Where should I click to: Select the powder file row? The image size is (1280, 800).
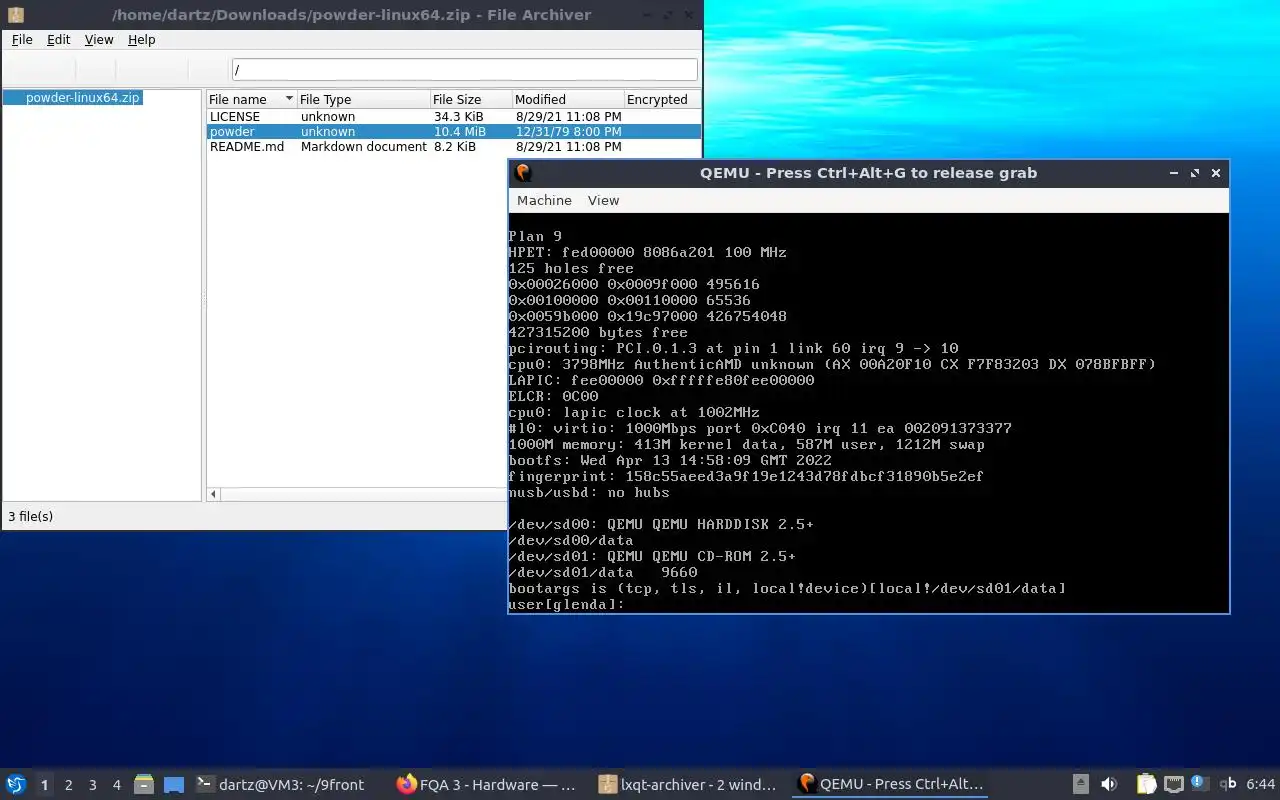(453, 132)
